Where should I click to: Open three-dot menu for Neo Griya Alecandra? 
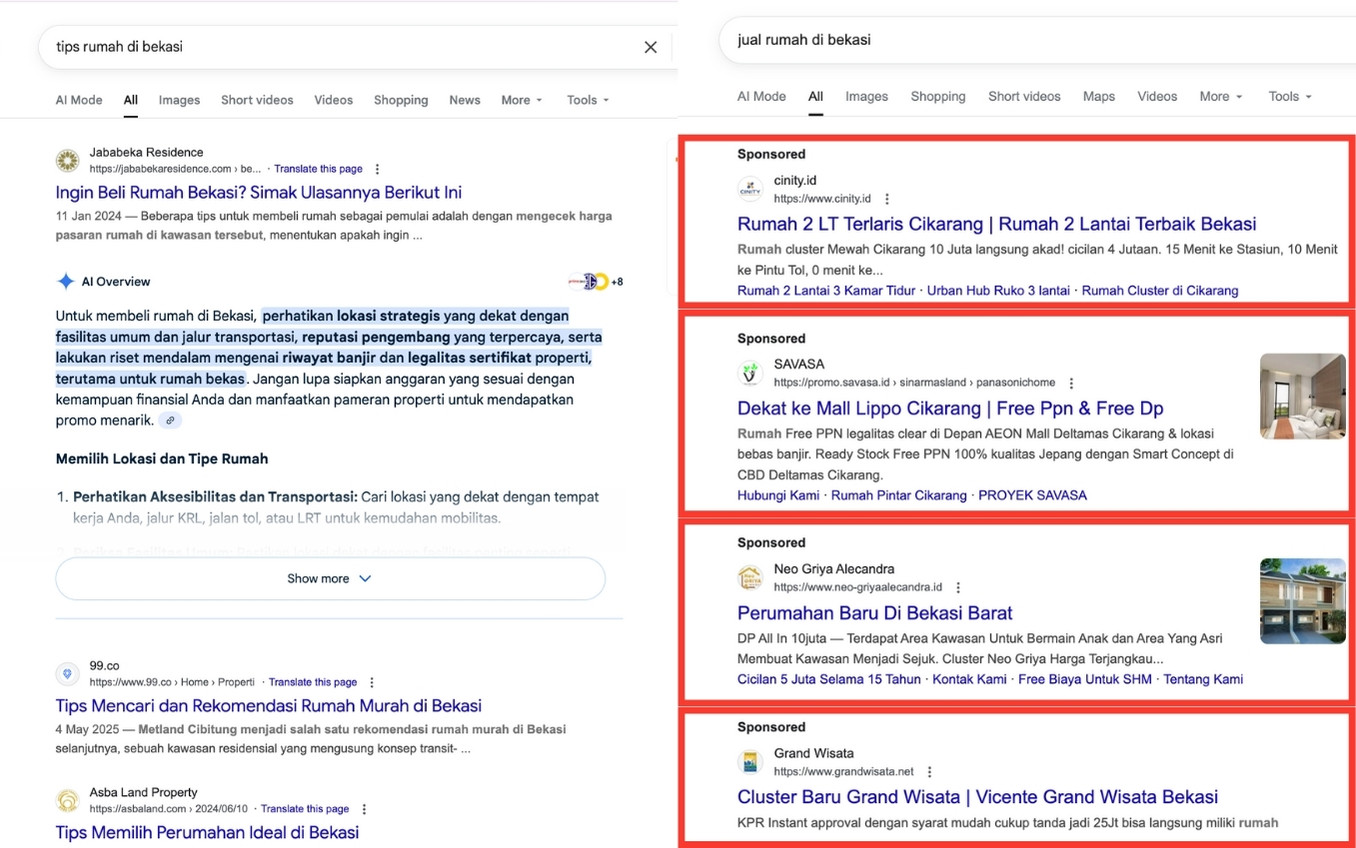[x=958, y=588]
